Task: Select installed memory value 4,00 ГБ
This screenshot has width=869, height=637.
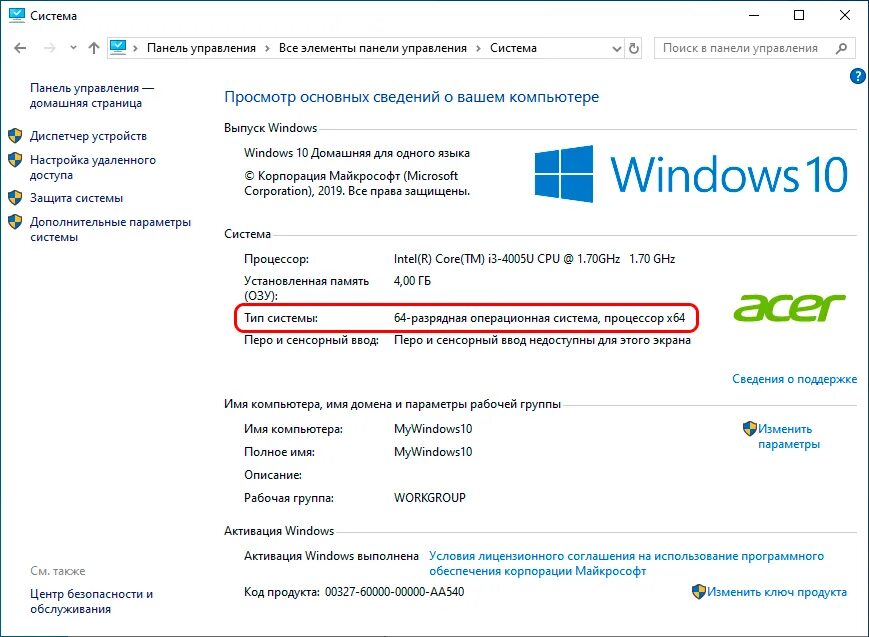Action: pyautogui.click(x=412, y=281)
